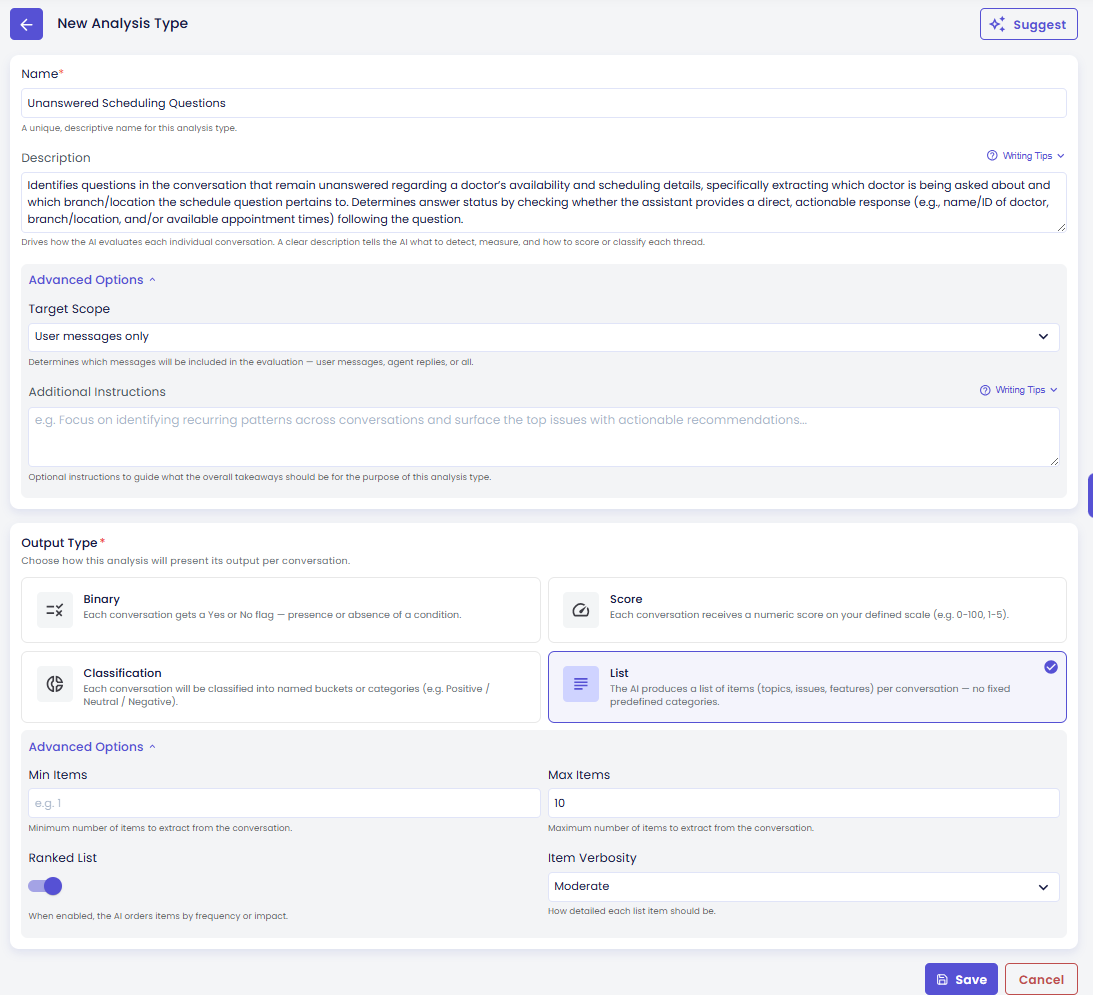Edit the Name input field
This screenshot has height=995, width=1093.
tap(544, 103)
